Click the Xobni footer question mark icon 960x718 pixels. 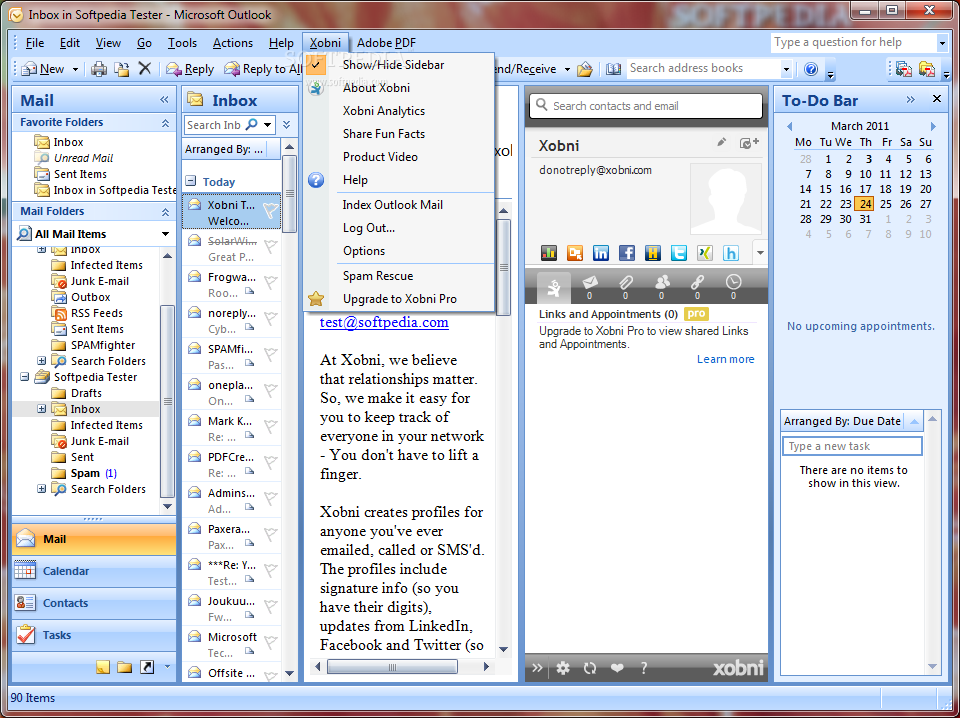tap(643, 668)
